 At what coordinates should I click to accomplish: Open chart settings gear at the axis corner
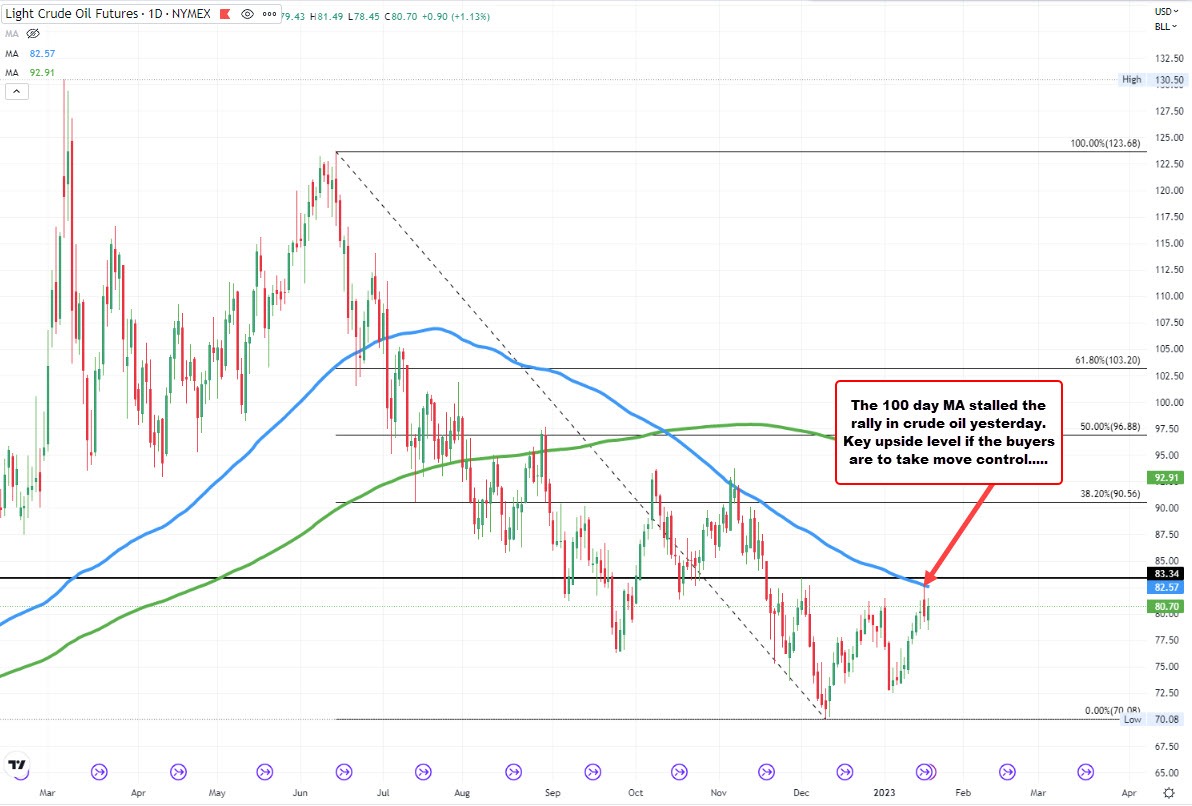click(x=1168, y=792)
